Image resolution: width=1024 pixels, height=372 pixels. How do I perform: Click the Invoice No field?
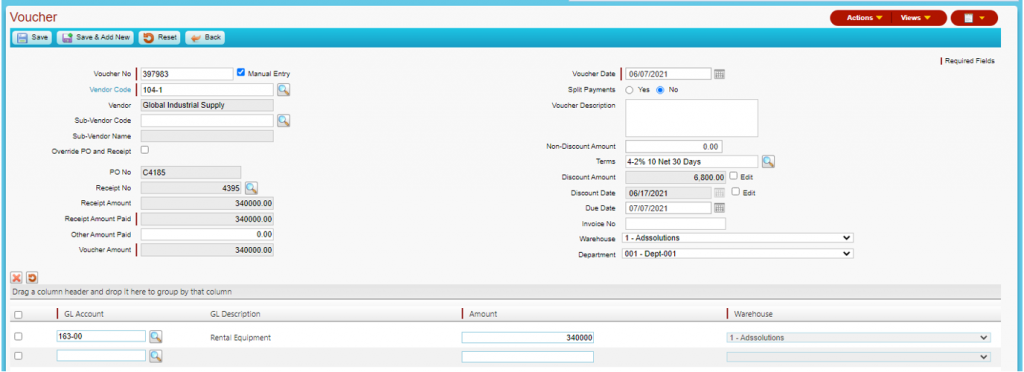[x=675, y=224]
